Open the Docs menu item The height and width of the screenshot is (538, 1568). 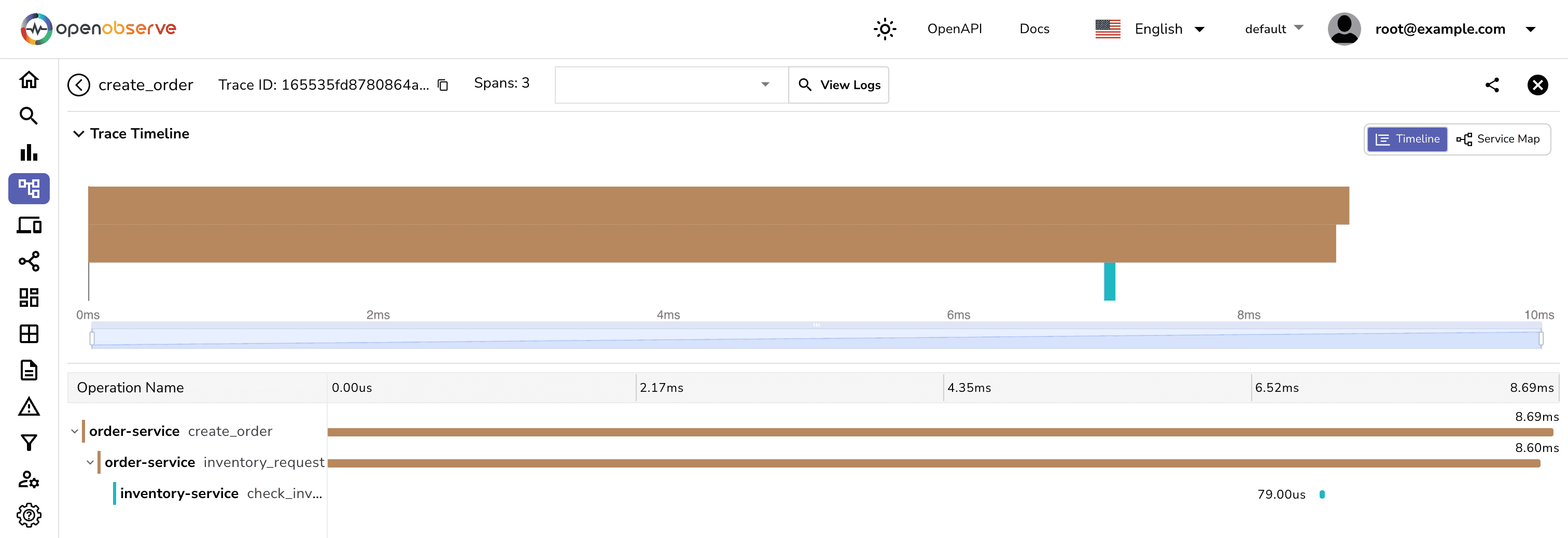(1034, 29)
